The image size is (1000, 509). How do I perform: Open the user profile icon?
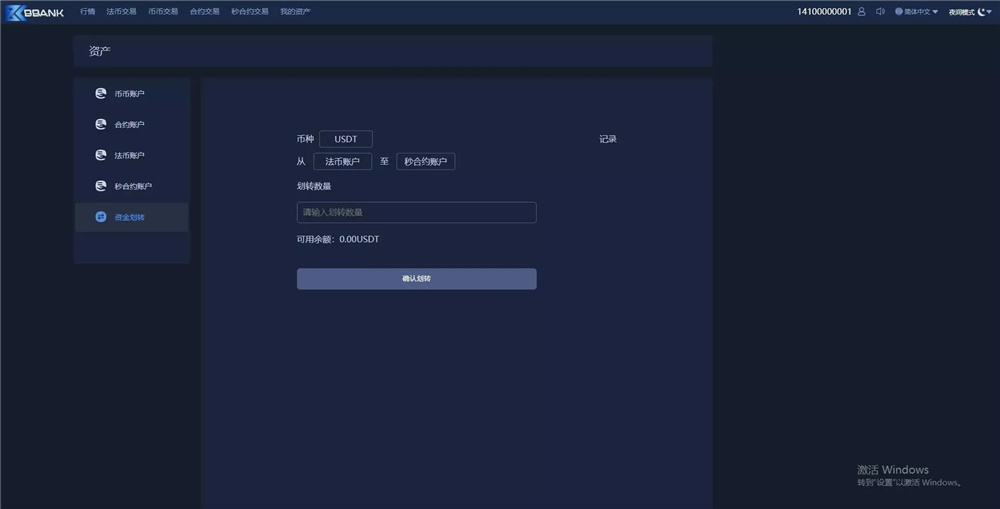coord(861,12)
